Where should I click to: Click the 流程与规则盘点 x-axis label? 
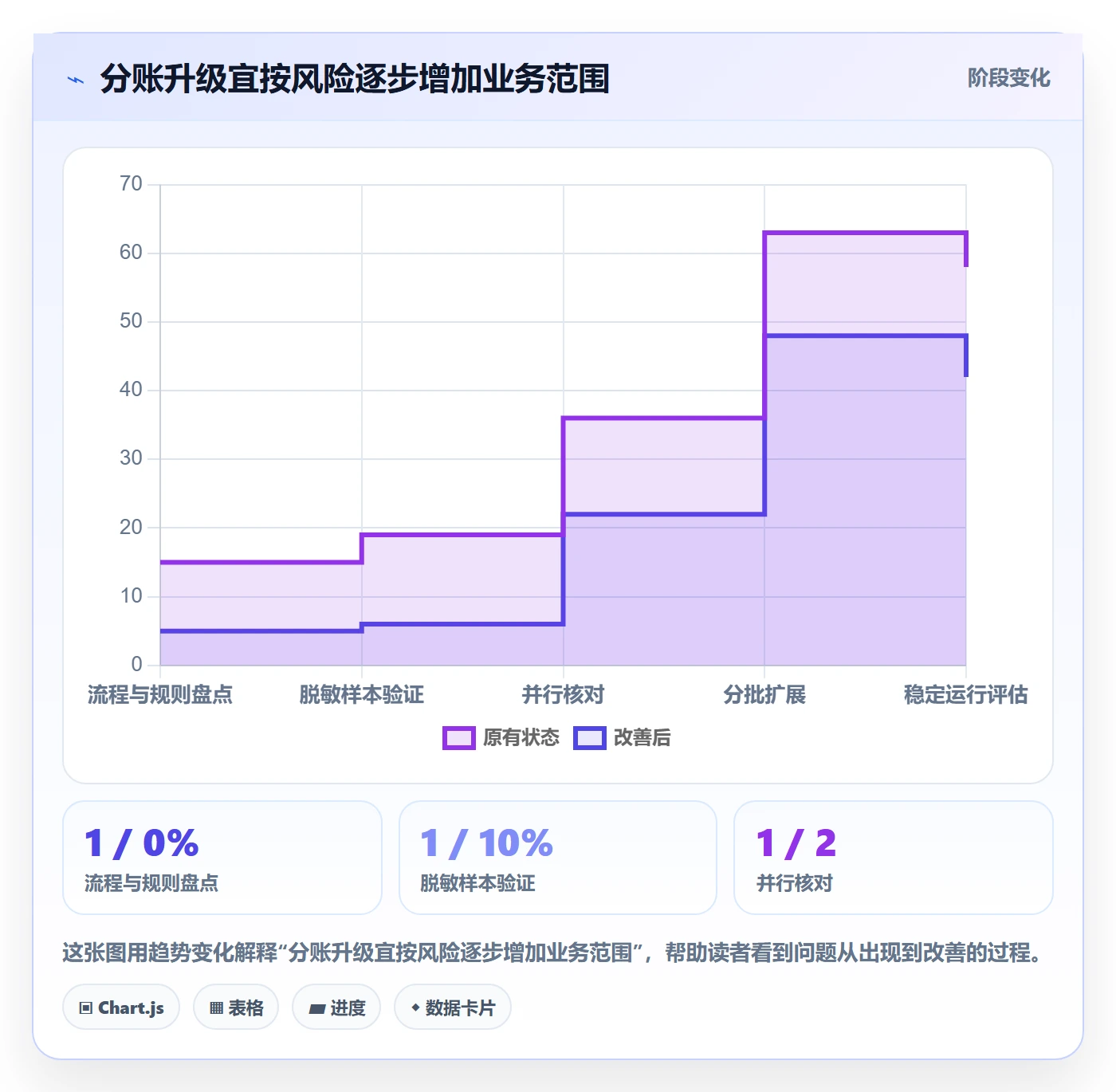click(x=160, y=694)
